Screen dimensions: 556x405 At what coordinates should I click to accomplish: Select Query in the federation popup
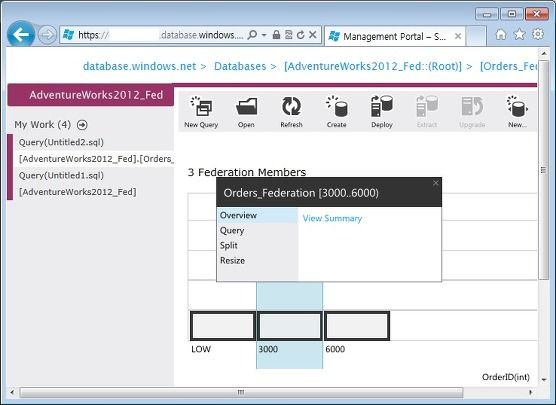[257, 231]
